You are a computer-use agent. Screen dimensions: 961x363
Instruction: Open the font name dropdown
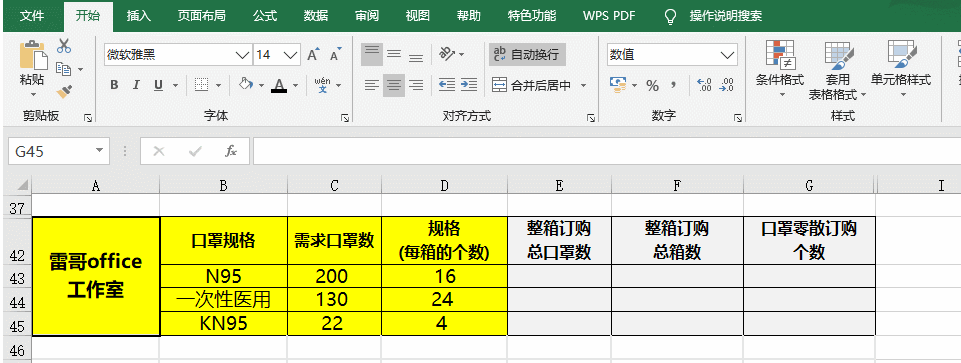click(x=244, y=55)
